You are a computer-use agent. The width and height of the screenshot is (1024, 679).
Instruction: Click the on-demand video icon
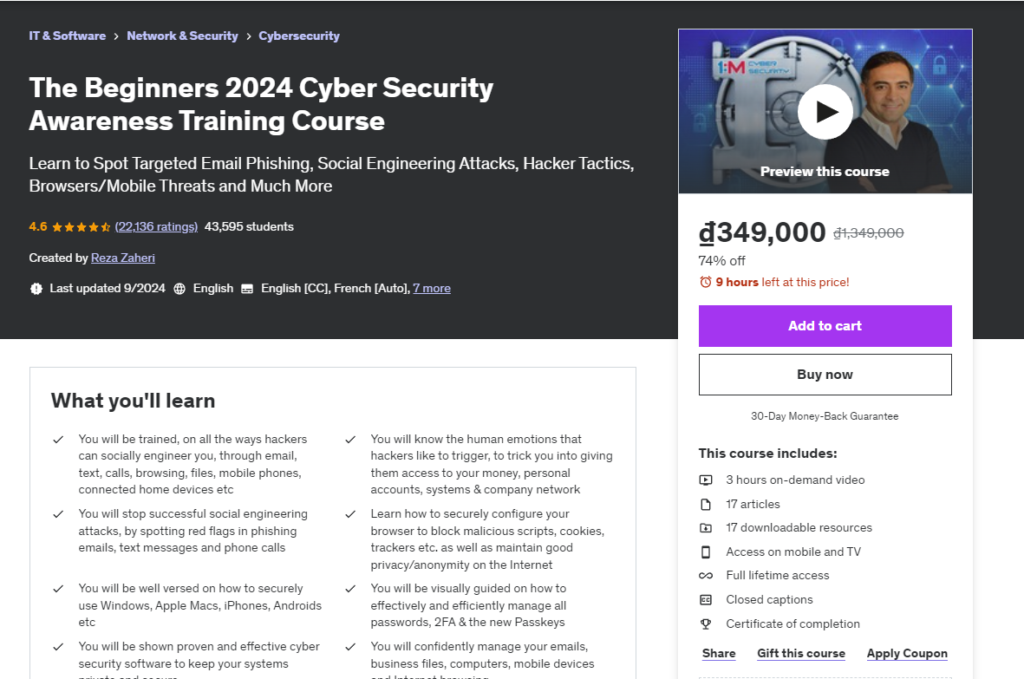[706, 479]
